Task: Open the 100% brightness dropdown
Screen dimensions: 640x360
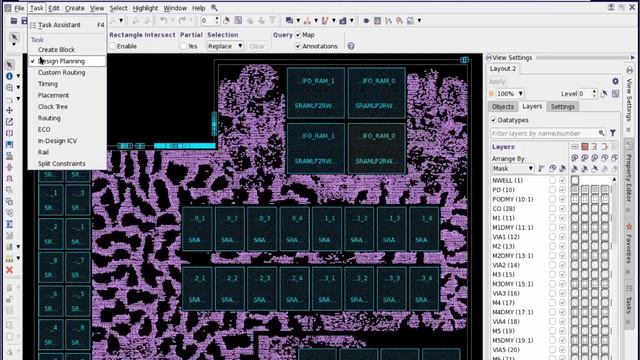Action: point(510,93)
